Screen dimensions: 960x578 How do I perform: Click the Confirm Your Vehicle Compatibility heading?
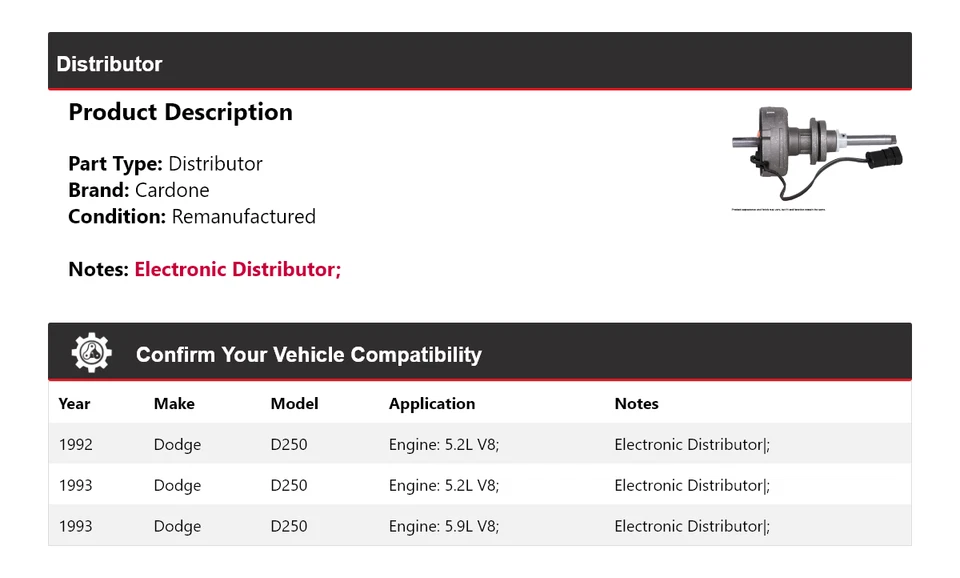[308, 355]
